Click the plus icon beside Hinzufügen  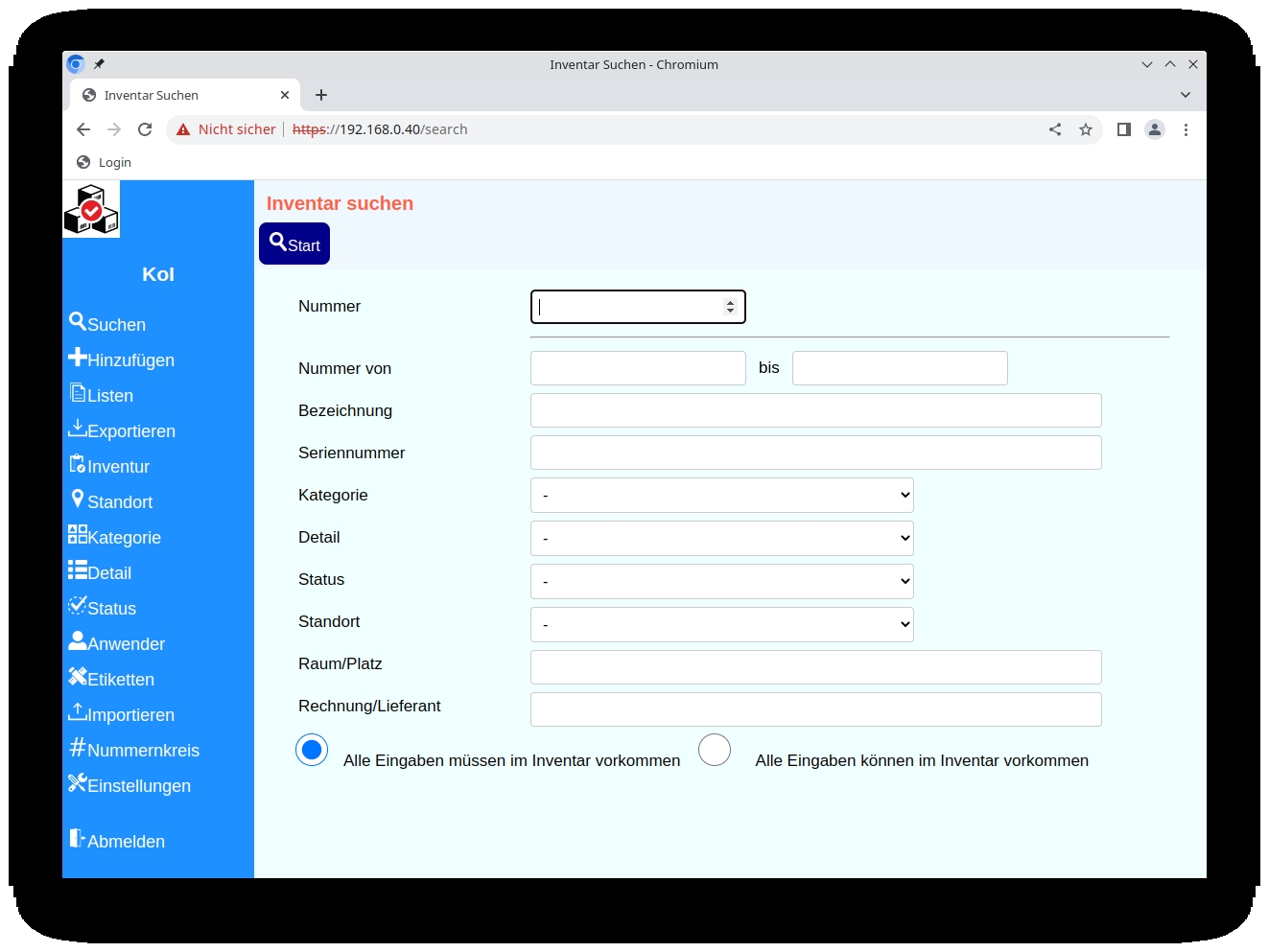click(x=78, y=357)
